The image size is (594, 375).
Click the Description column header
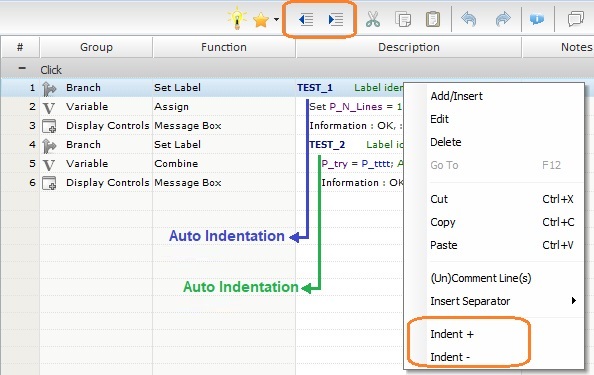coord(409,47)
